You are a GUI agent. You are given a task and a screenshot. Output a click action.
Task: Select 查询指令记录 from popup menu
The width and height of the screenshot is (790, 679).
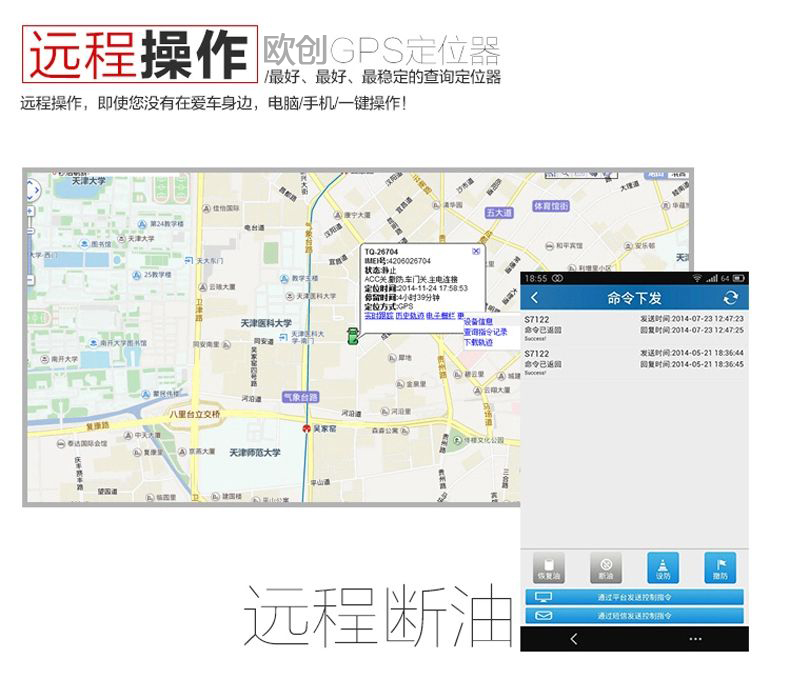(x=486, y=332)
